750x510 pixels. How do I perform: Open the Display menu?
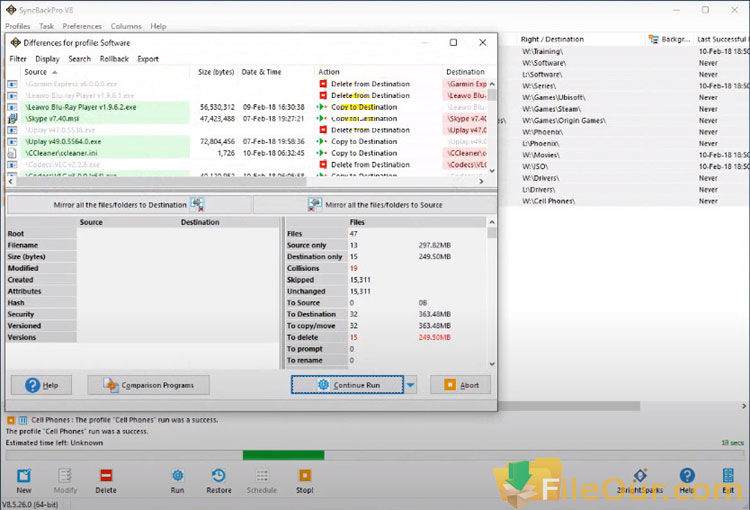pos(47,59)
